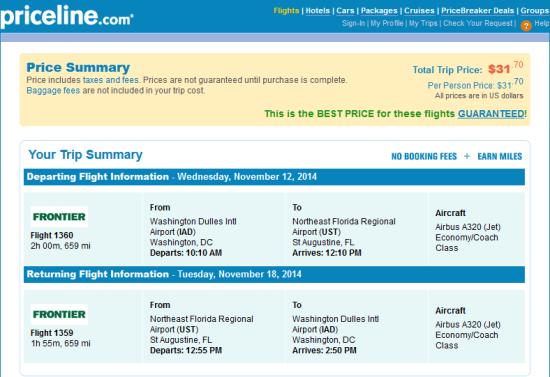This screenshot has height=377, width=550.
Task: Click the Sign-In link
Action: click(x=353, y=23)
